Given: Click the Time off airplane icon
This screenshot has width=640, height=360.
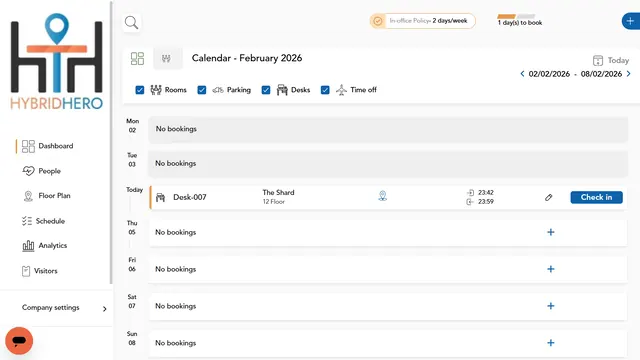Looking at the screenshot, I should click(x=341, y=90).
